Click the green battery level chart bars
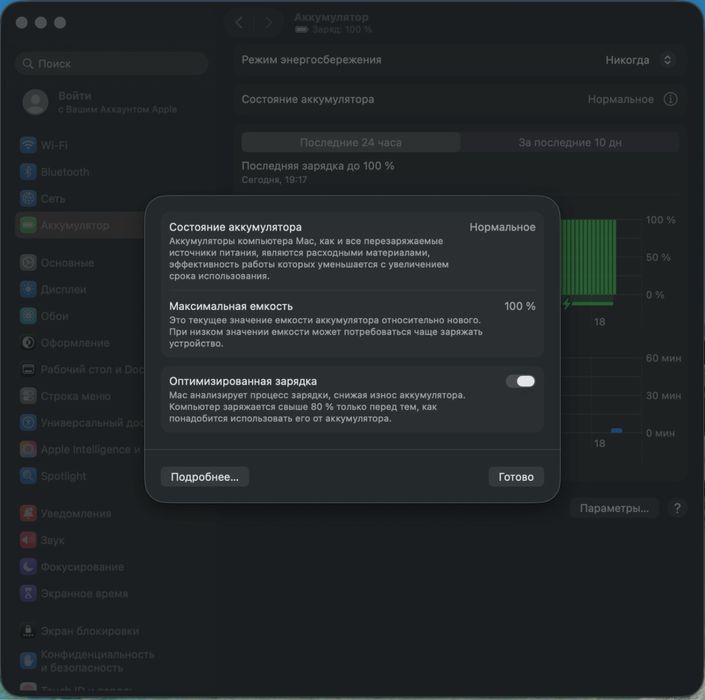This screenshot has height=700, width=705. pos(588,257)
